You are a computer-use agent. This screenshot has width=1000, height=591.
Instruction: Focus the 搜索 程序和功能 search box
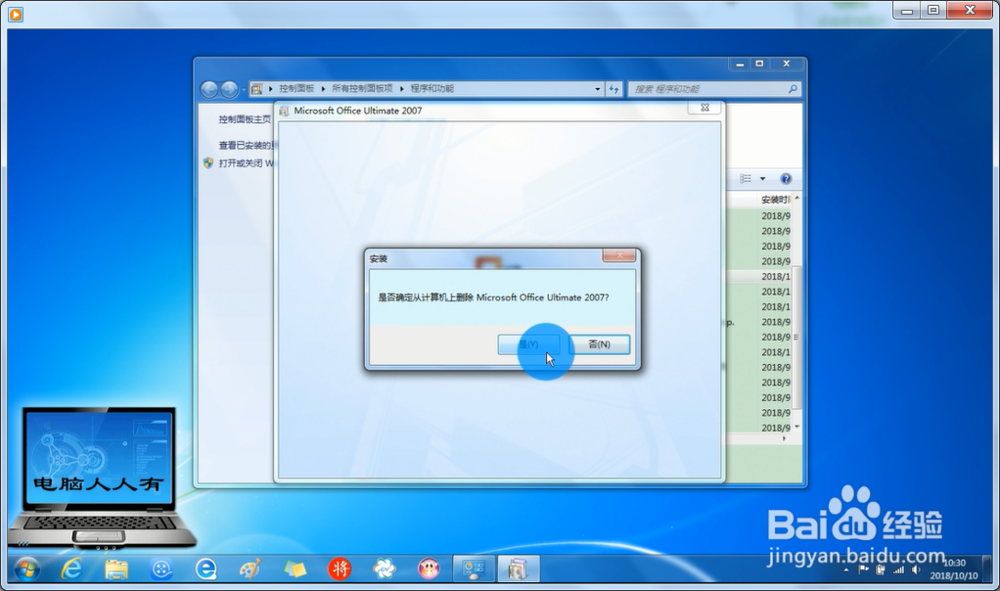click(708, 89)
